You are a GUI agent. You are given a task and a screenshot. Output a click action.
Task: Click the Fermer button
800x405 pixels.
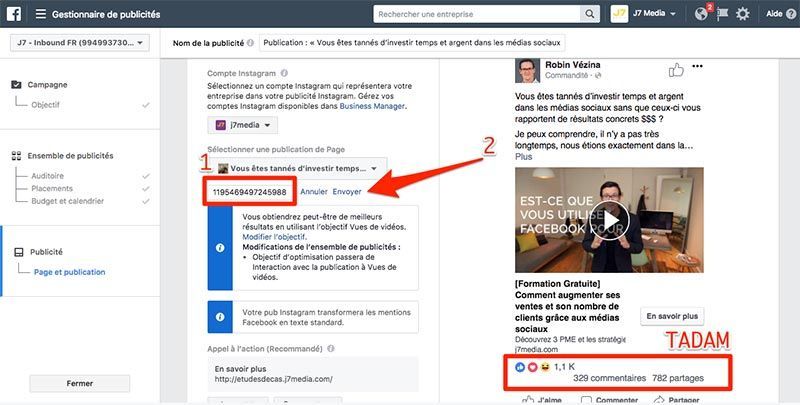[x=79, y=383]
